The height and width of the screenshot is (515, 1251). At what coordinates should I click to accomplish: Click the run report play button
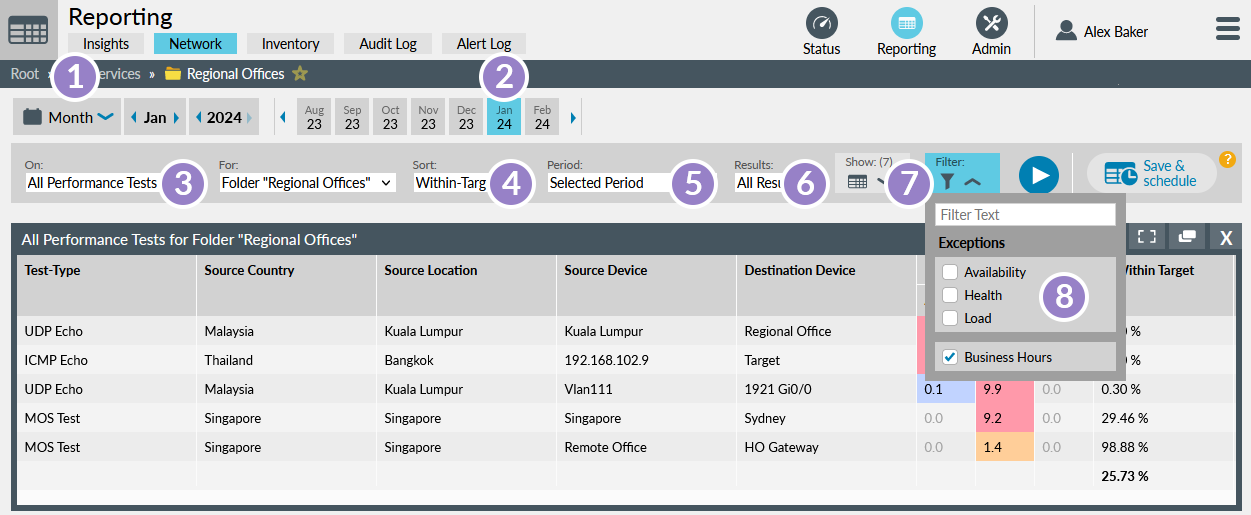[1039, 175]
